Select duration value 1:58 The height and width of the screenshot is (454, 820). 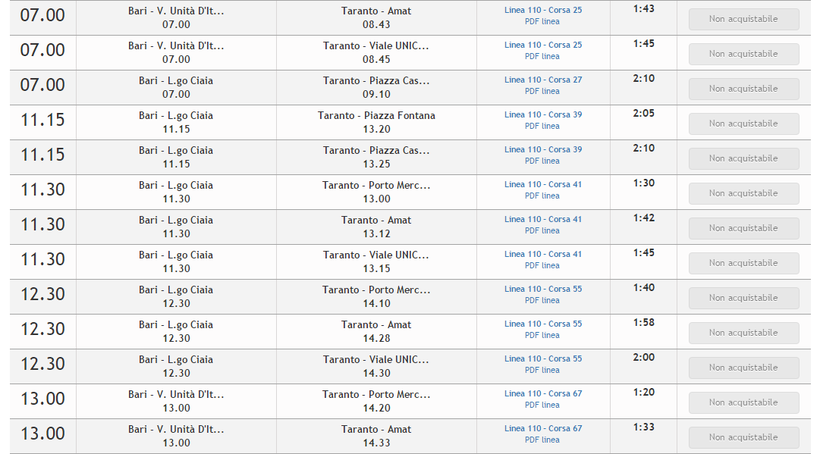coord(644,323)
